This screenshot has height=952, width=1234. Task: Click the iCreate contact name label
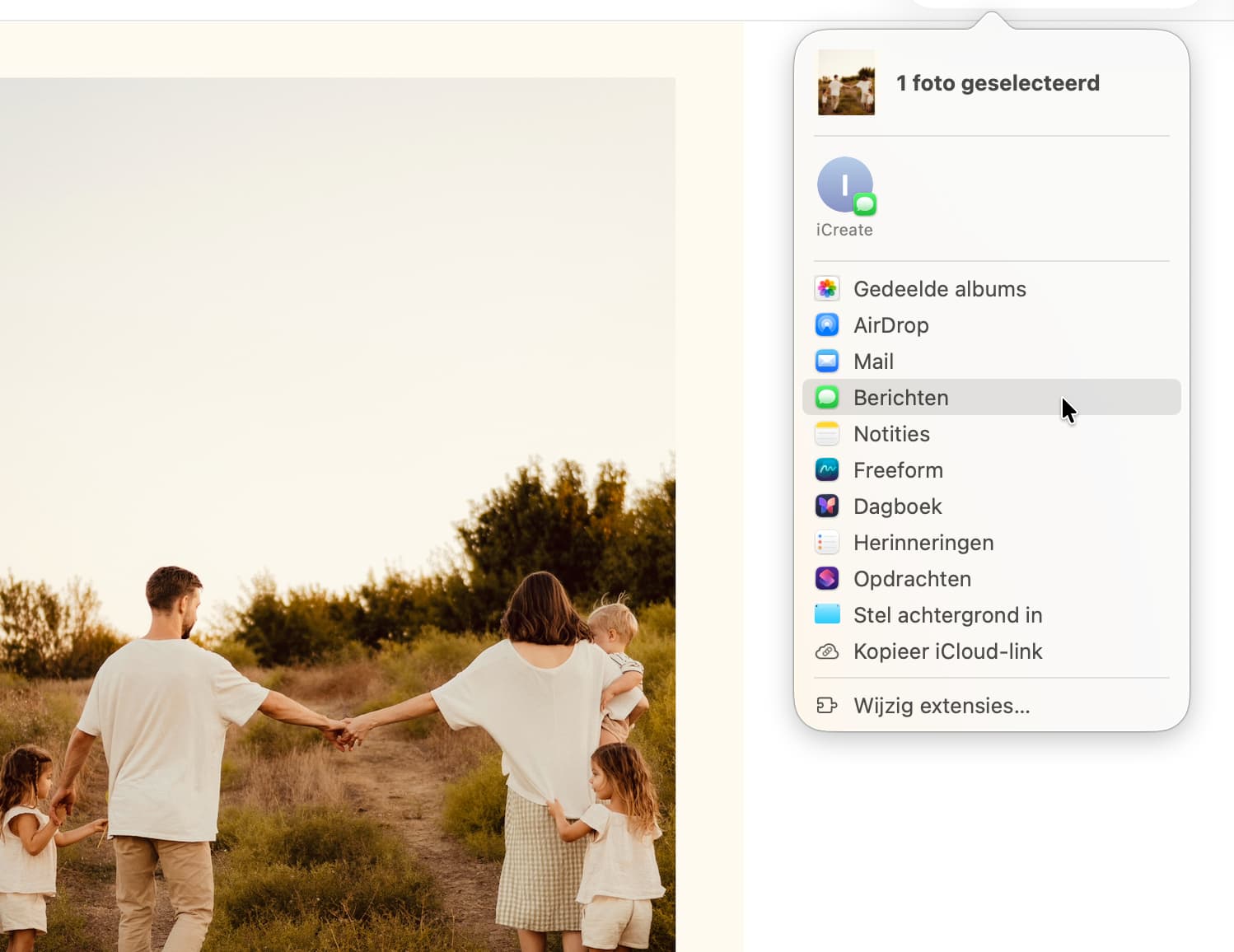click(x=844, y=230)
